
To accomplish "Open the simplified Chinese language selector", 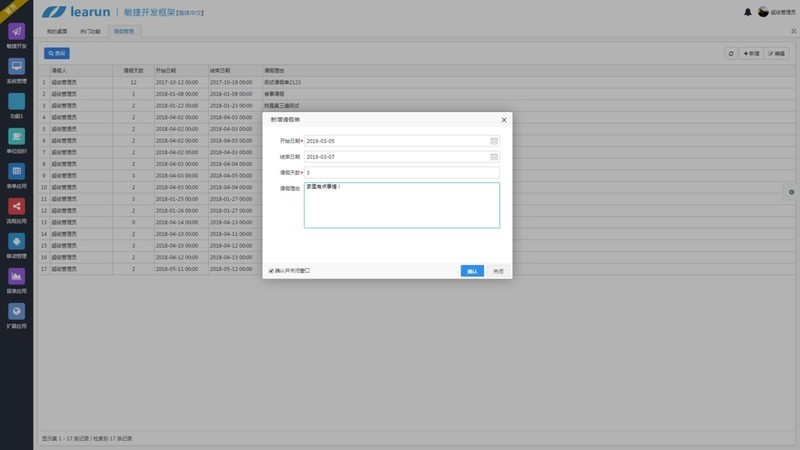I will (x=190, y=13).
